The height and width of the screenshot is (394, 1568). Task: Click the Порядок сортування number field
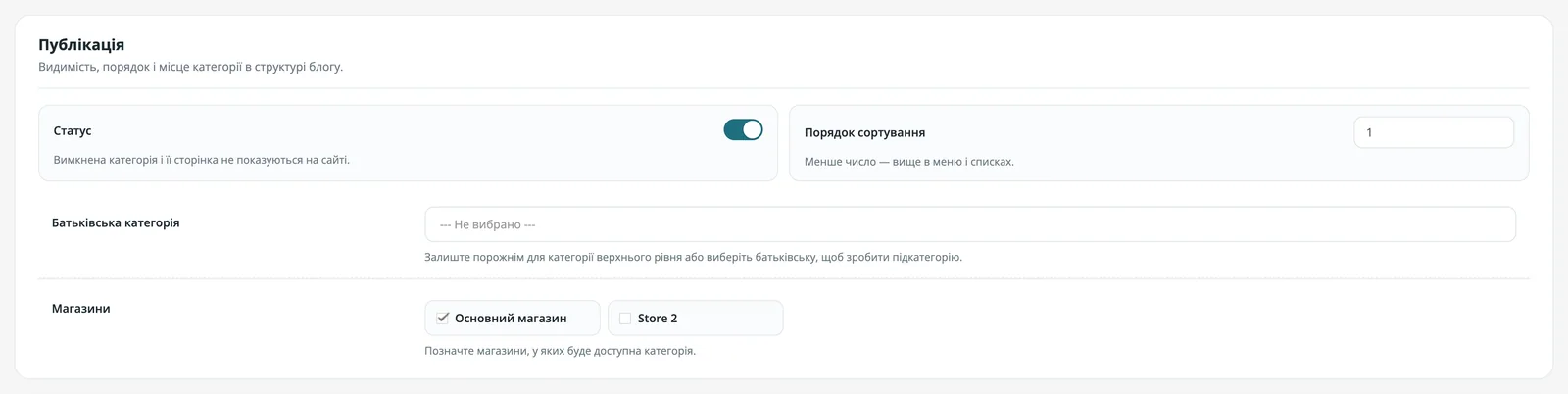click(1434, 132)
